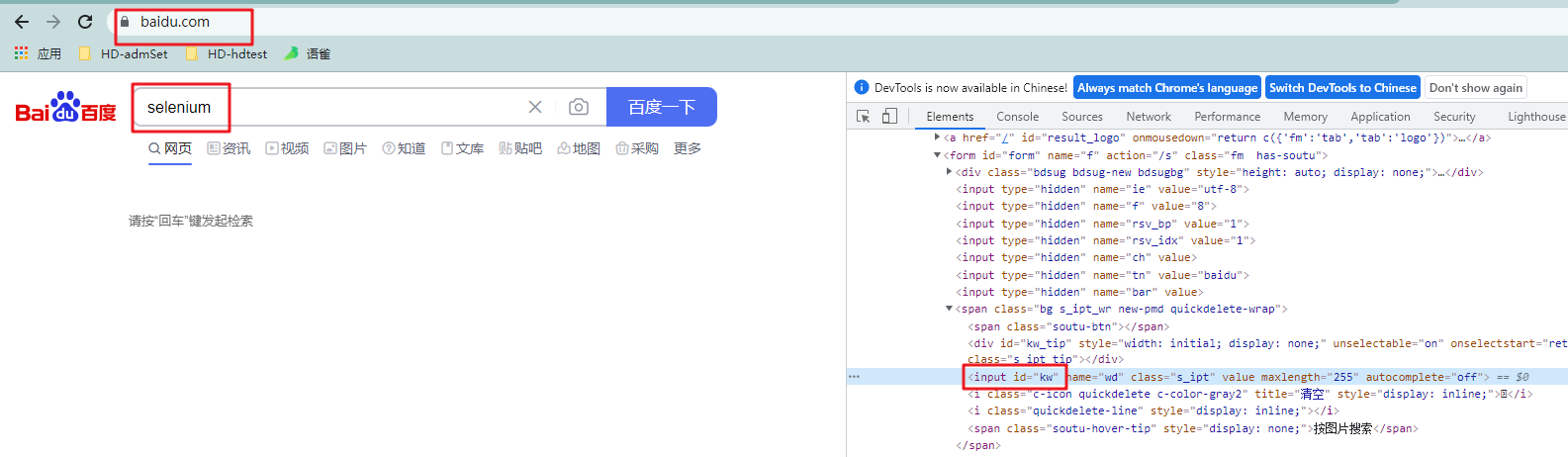Image resolution: width=1568 pixels, height=457 pixels.
Task: Open the HD-hdtest bookmark folder
Action: 226,53
